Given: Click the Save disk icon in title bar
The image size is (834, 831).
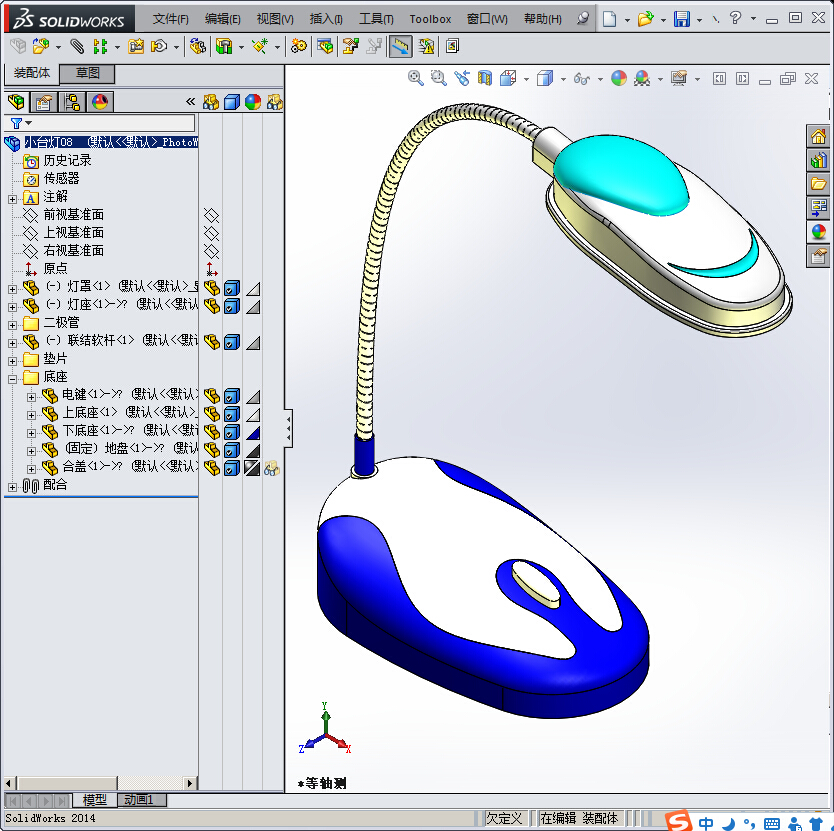Looking at the screenshot, I should (x=682, y=19).
